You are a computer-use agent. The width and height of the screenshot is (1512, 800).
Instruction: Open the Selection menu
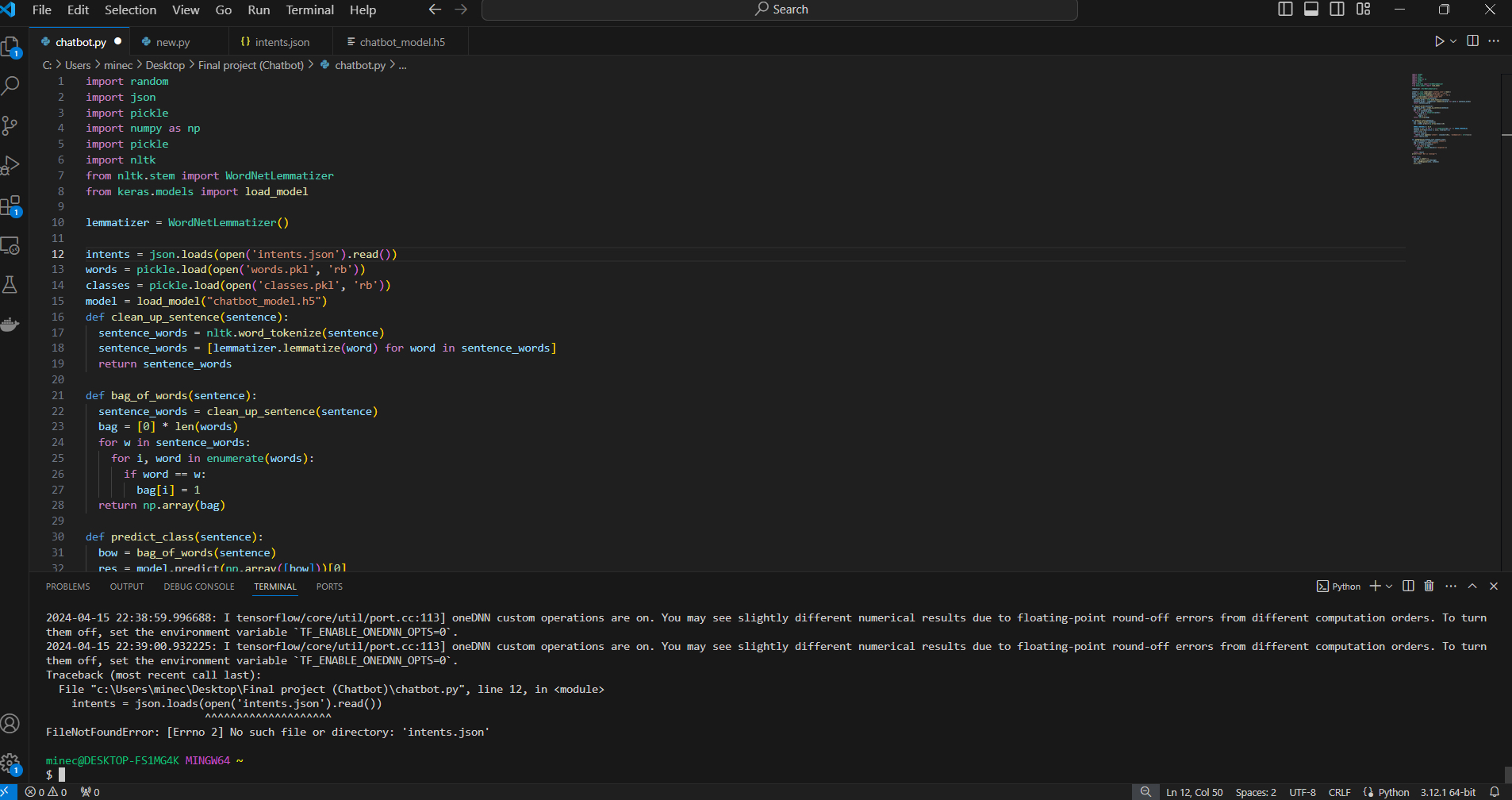[131, 10]
